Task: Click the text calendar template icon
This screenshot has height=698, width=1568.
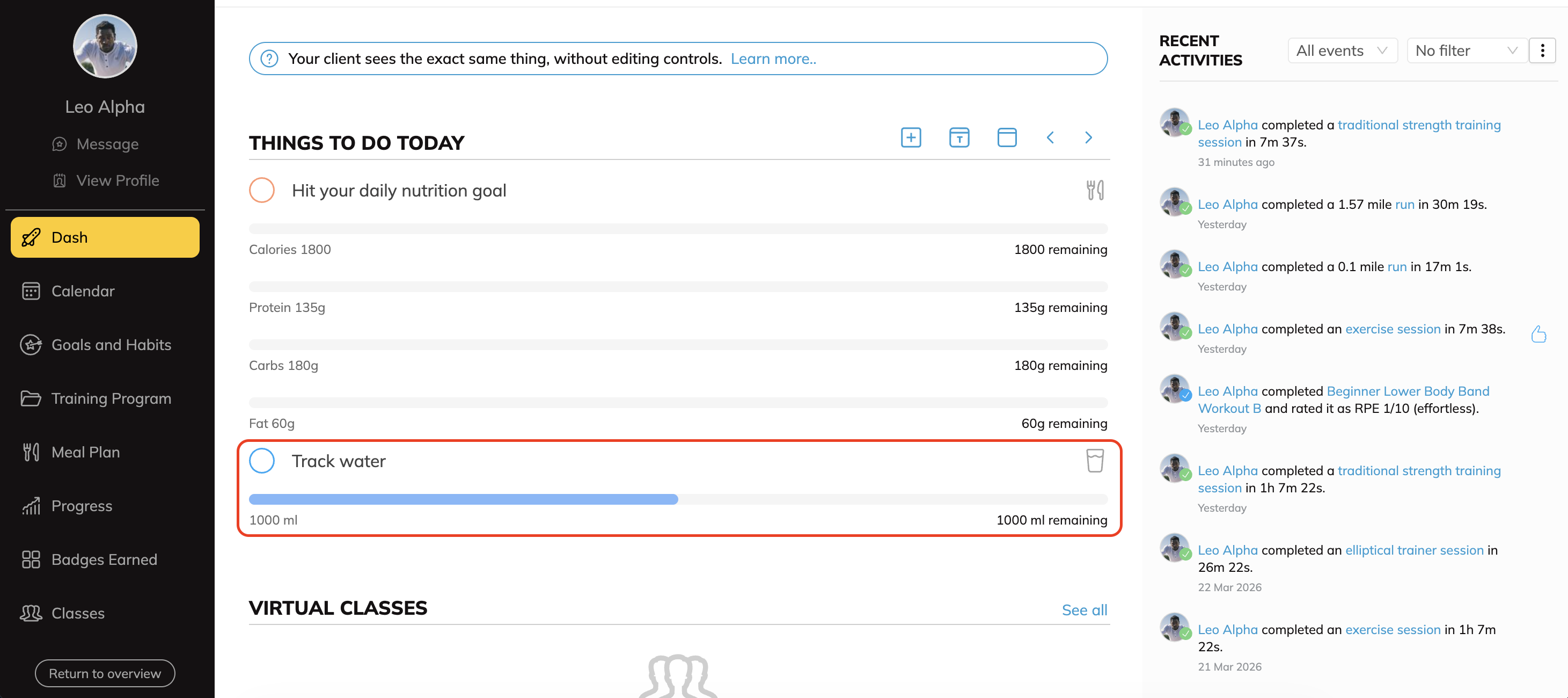Action: 959,137
